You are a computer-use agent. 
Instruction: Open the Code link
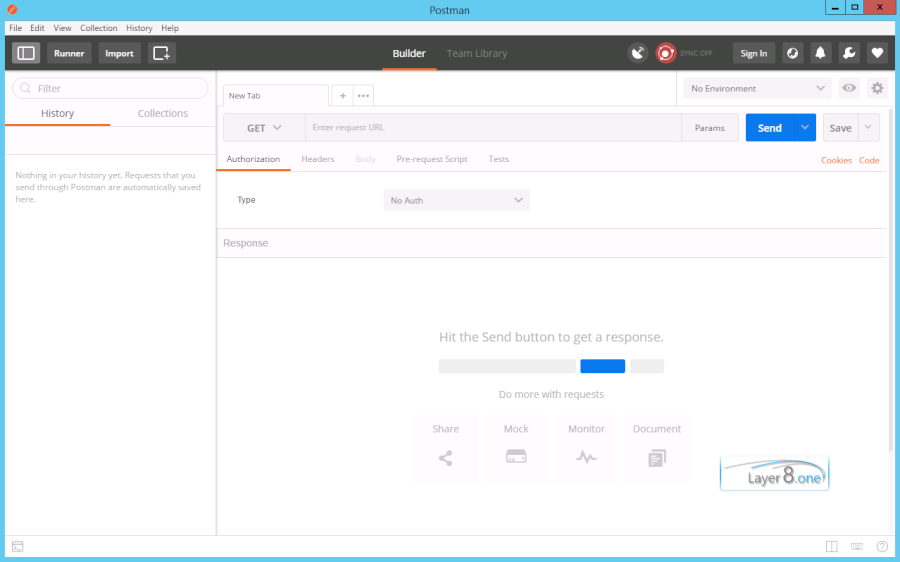pos(869,160)
